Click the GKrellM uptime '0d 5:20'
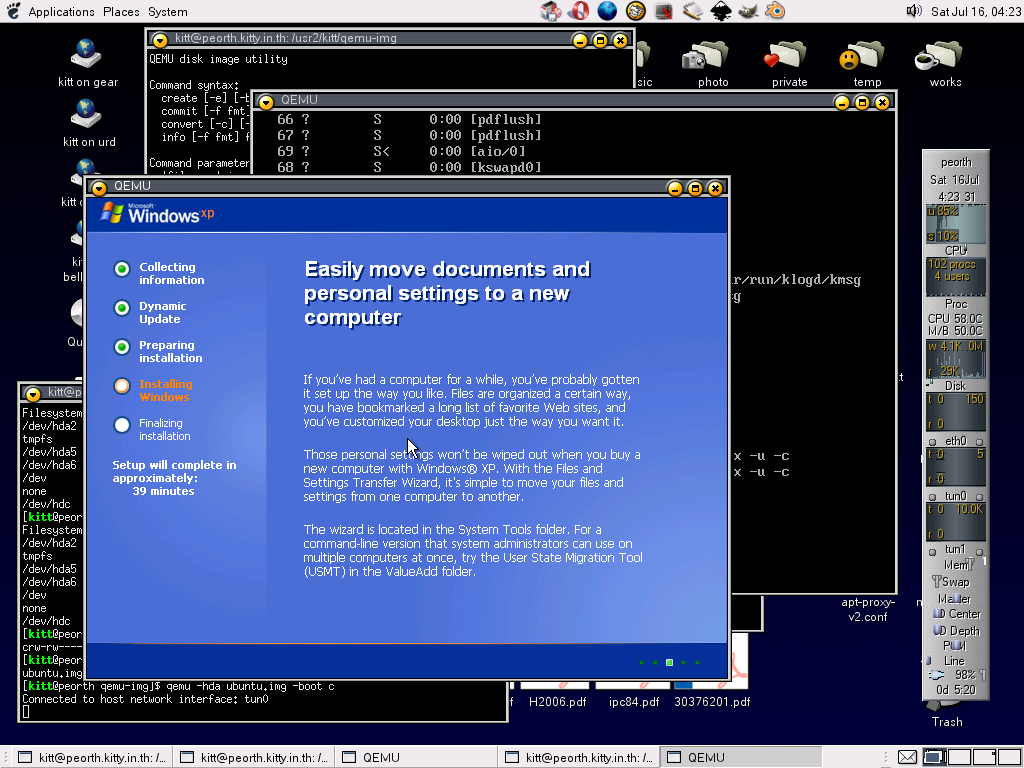 (956, 690)
